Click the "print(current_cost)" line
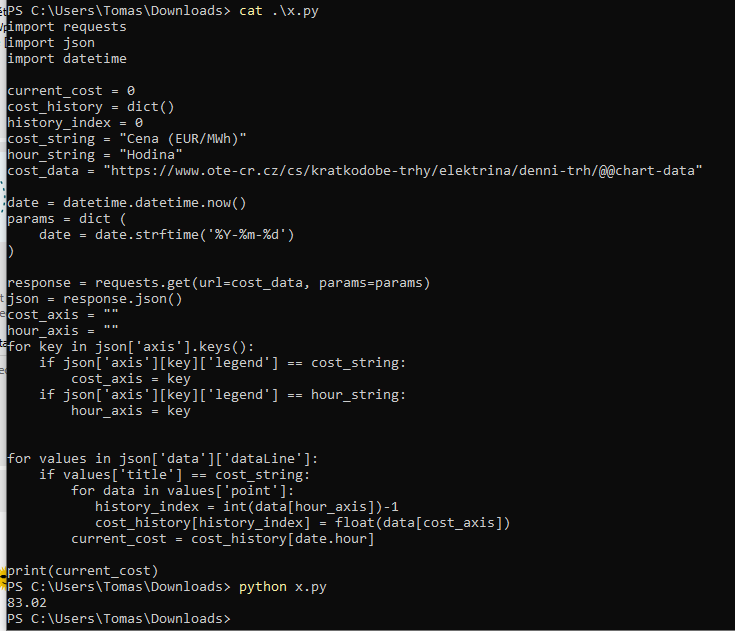735x631 pixels. (83, 571)
